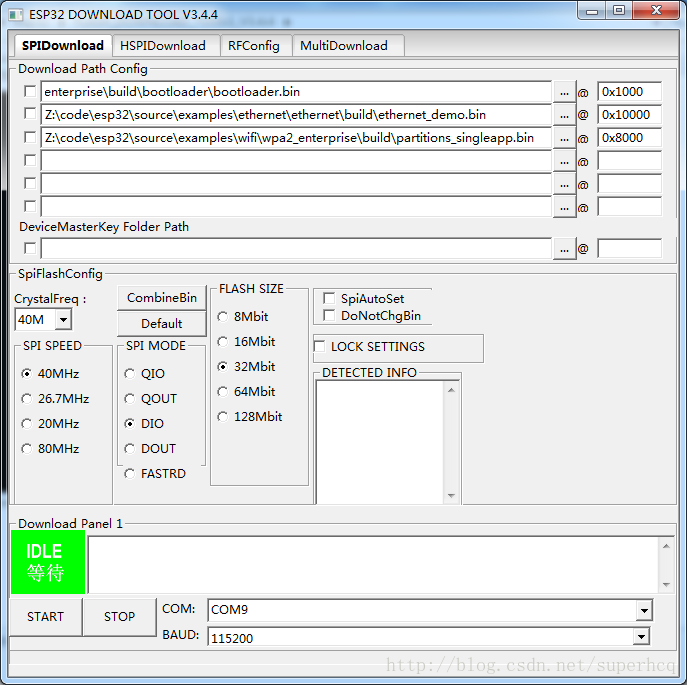The width and height of the screenshot is (687, 685).
Task: Click the Download Panel 1 log area
Action: click(374, 565)
